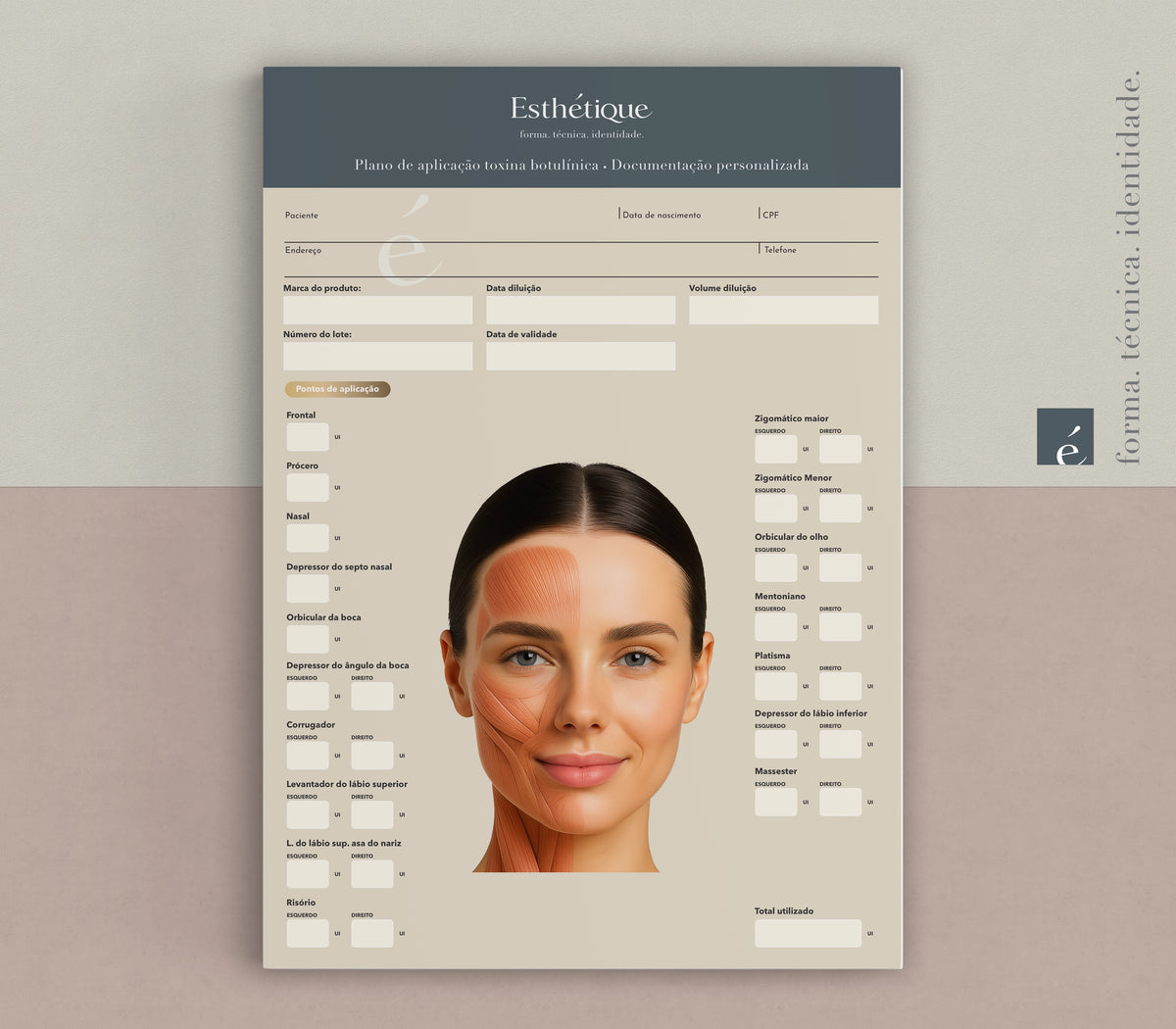
Task: Click Depressor do lábio inferior esquerdo box
Action: (776, 744)
